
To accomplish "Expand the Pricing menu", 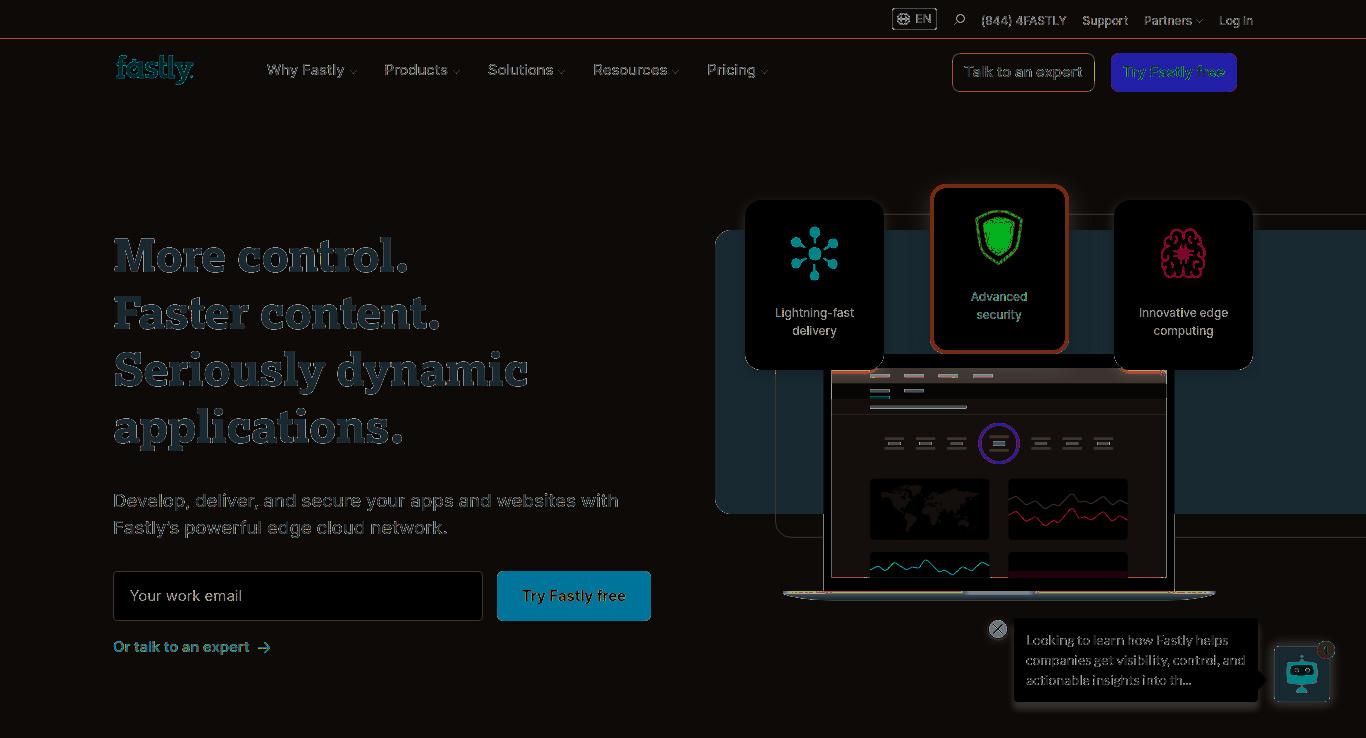I will (x=737, y=70).
